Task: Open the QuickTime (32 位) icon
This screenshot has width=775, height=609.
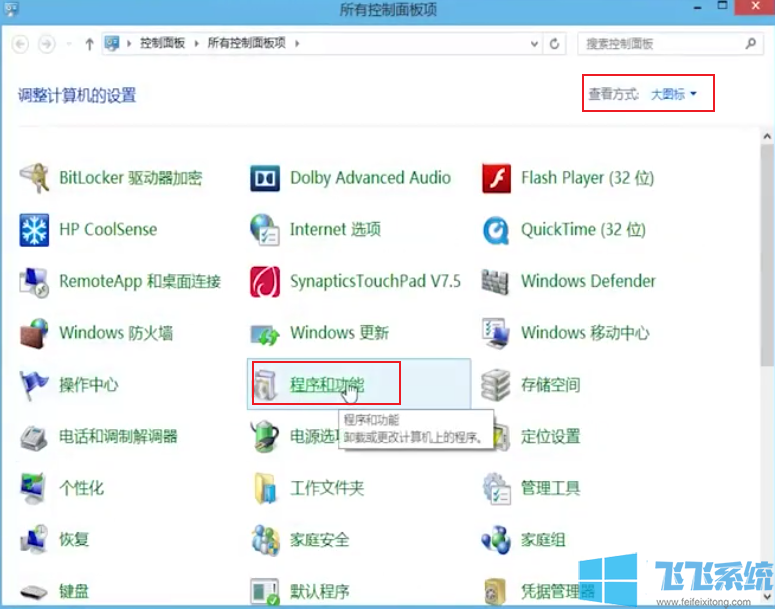Action: [496, 230]
